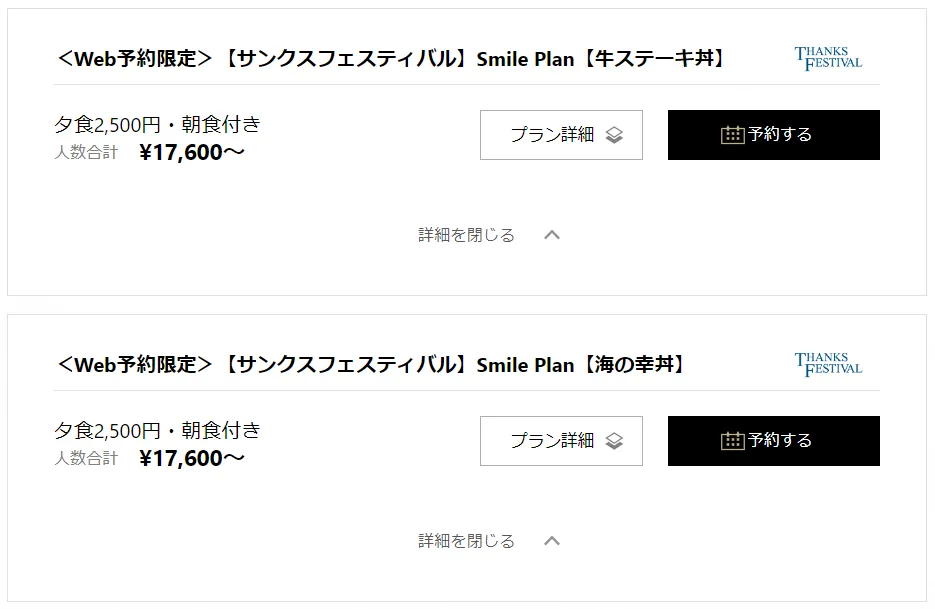
Task: Click 詳細を閉じる text under 海の幸丼 plan
Action: pyautogui.click(x=466, y=541)
